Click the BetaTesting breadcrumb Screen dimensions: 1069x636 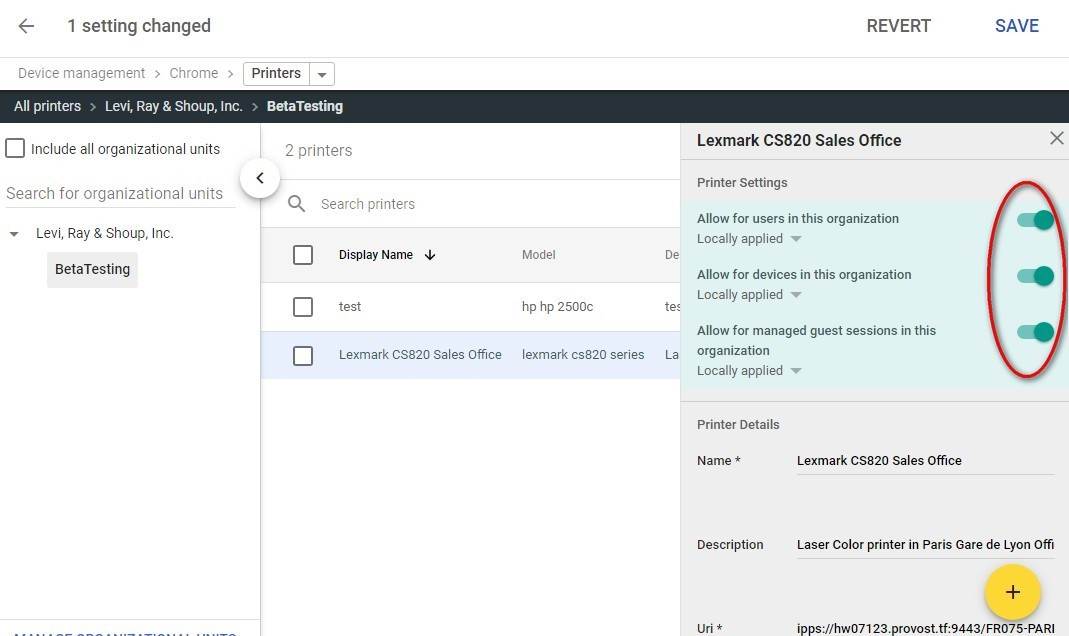(305, 106)
